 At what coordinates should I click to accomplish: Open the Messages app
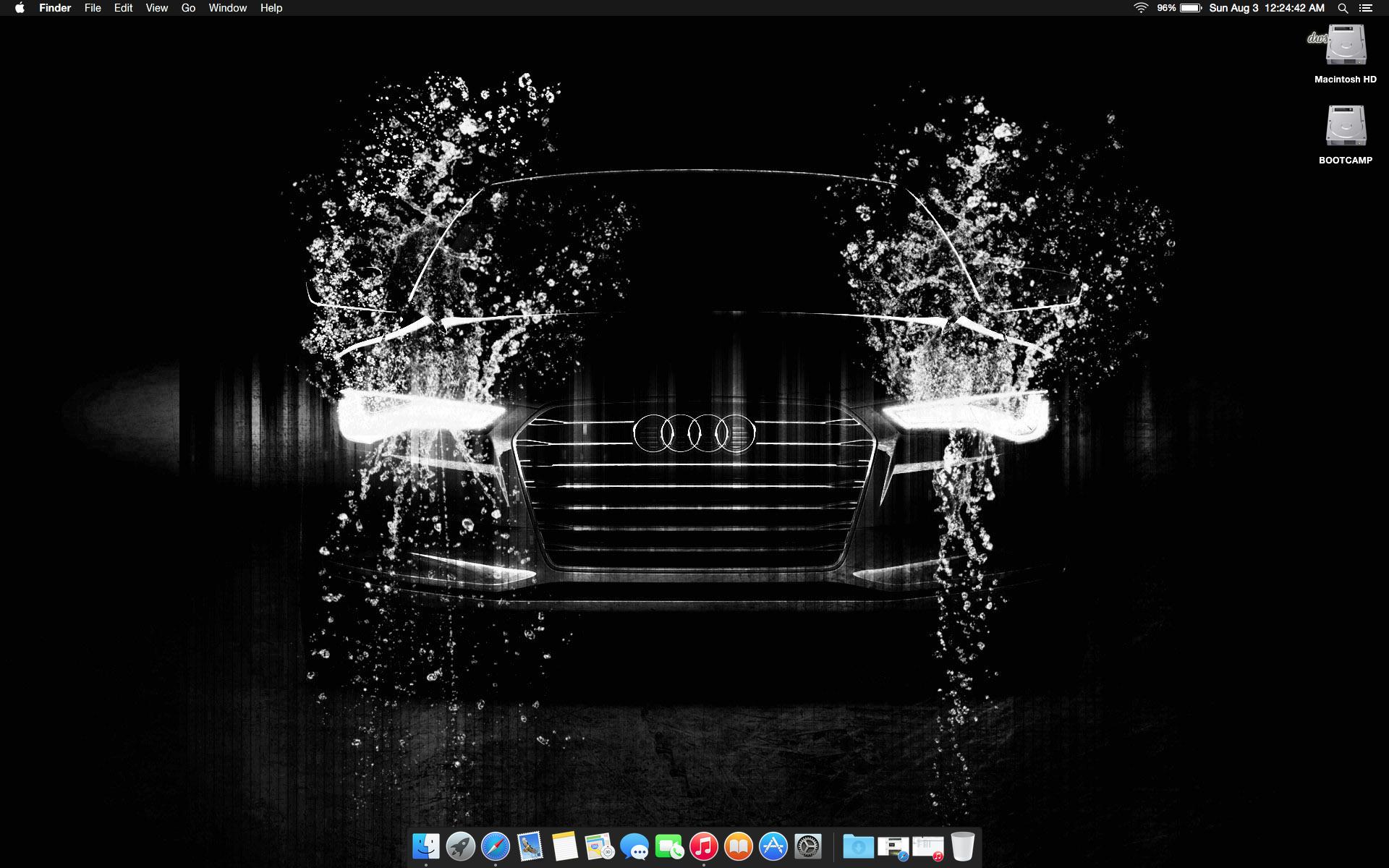pos(634,846)
